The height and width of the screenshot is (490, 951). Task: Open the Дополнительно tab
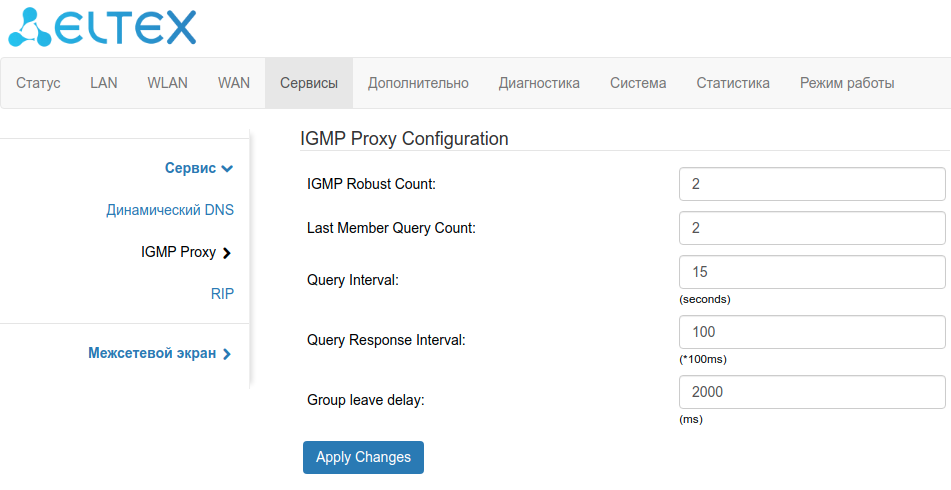point(418,83)
